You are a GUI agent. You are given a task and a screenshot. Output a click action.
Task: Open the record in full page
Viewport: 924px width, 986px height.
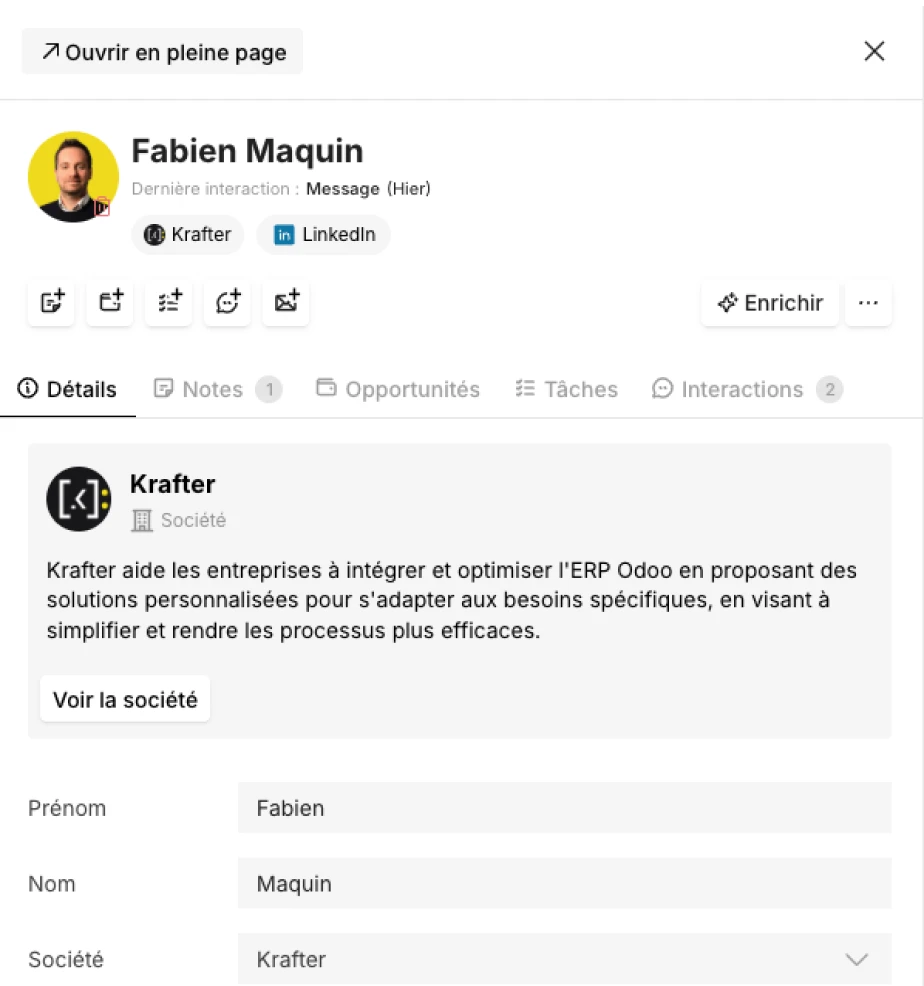161,51
